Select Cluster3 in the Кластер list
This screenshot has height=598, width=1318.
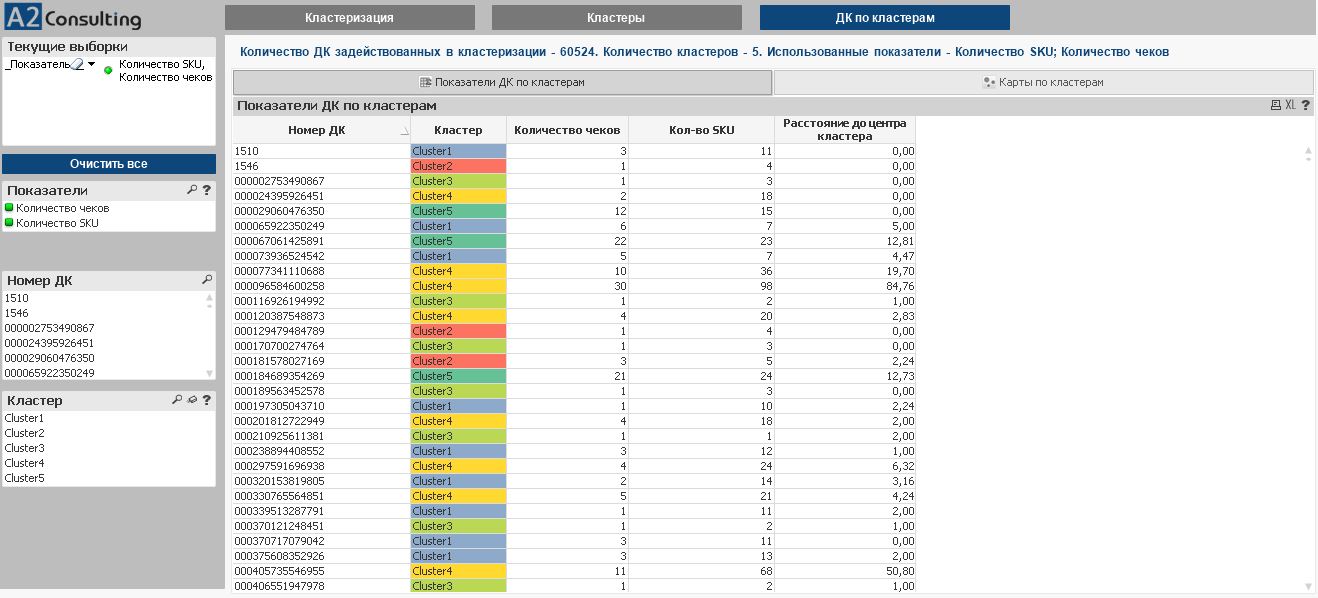click(25, 448)
